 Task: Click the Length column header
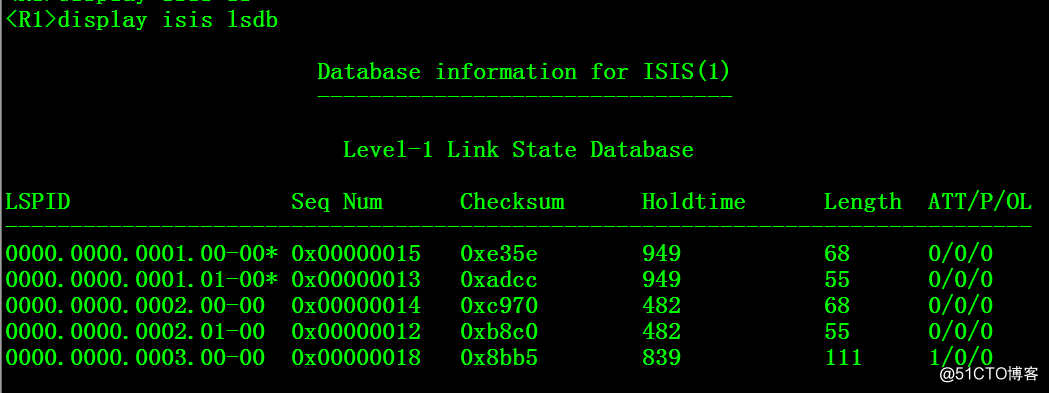(x=862, y=202)
